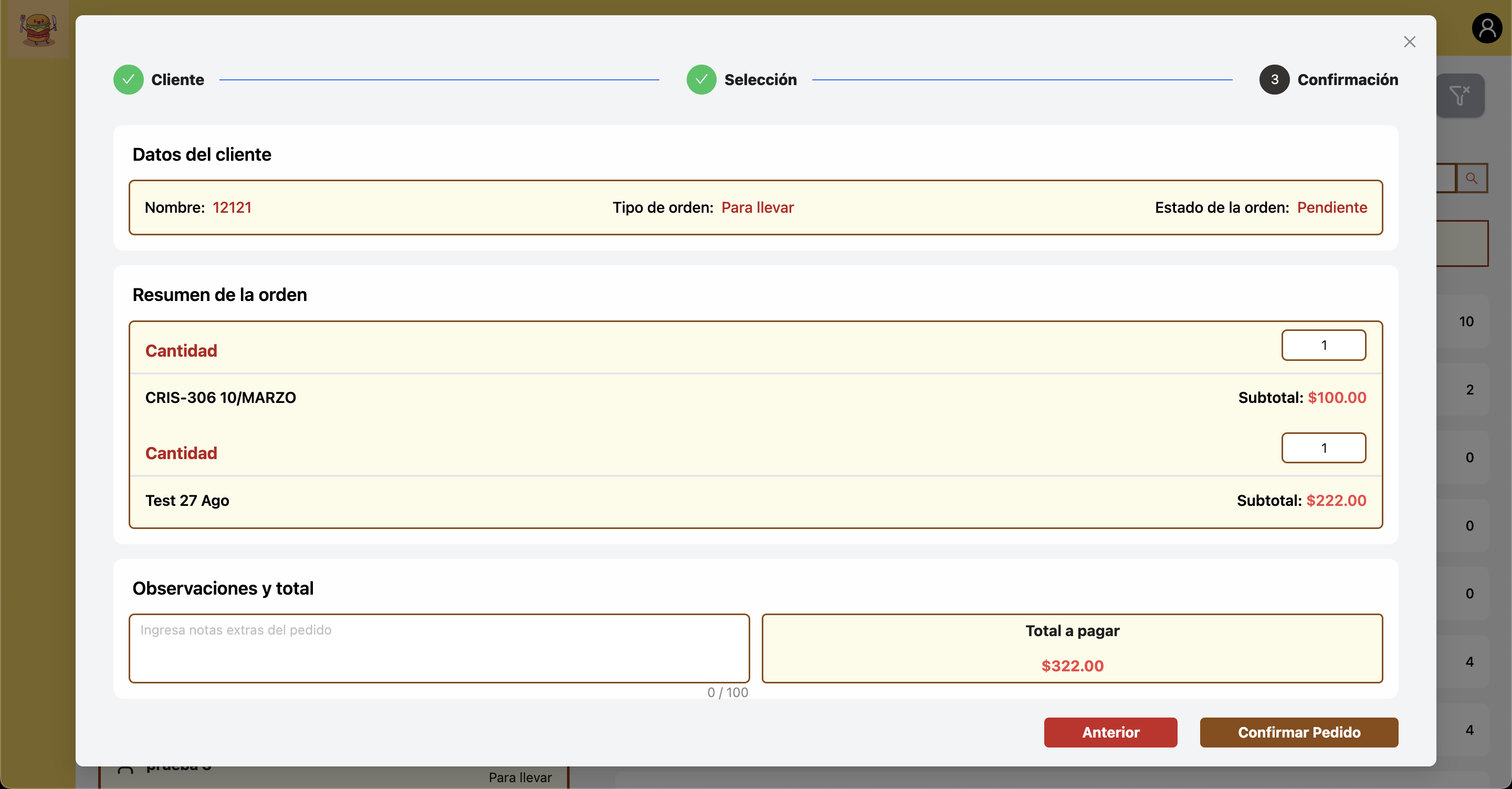
Task: Click the burger logo icon
Action: [x=38, y=29]
